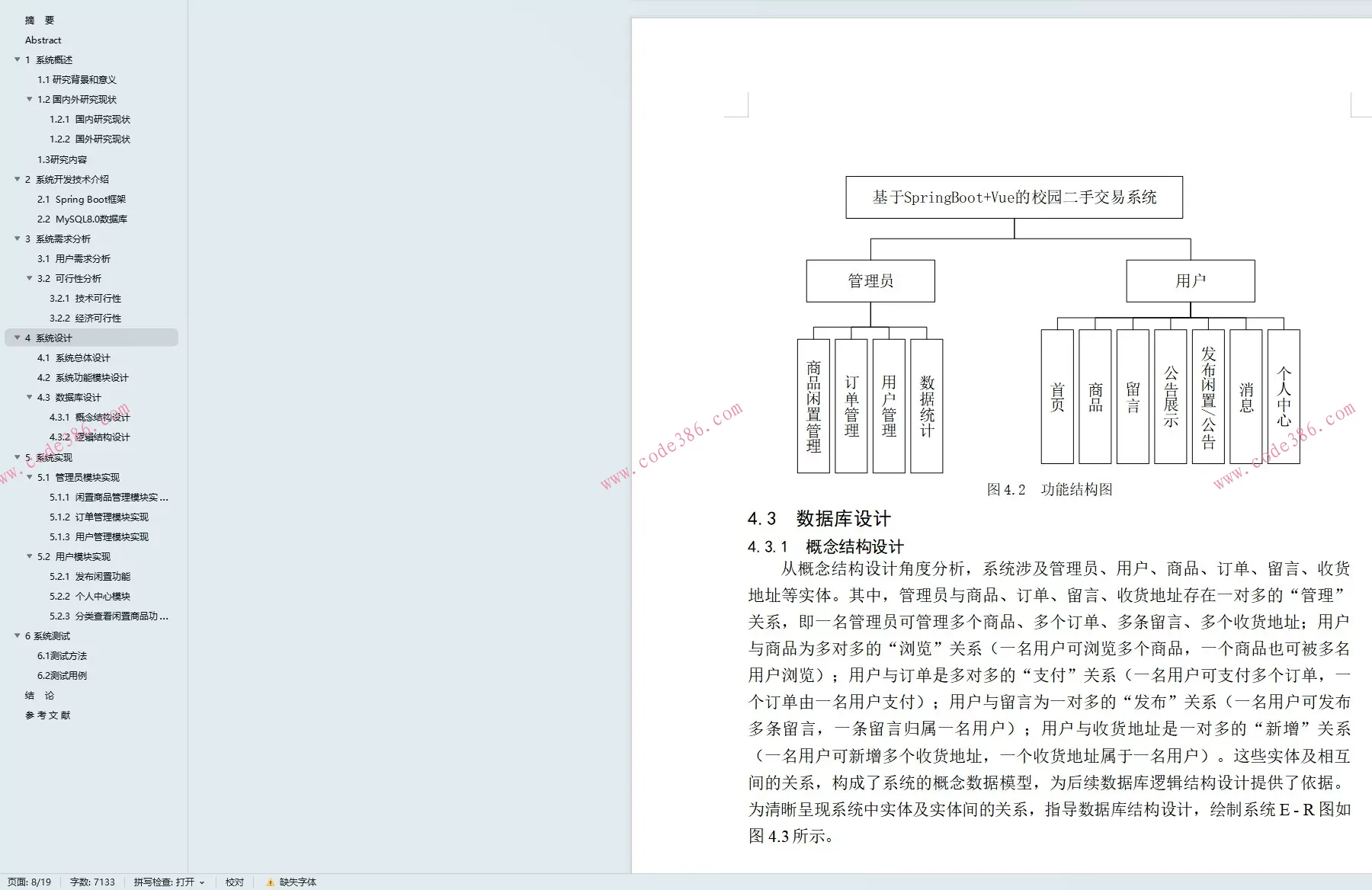
Task: Click the word count display 字数: 7133
Action: [91, 882]
